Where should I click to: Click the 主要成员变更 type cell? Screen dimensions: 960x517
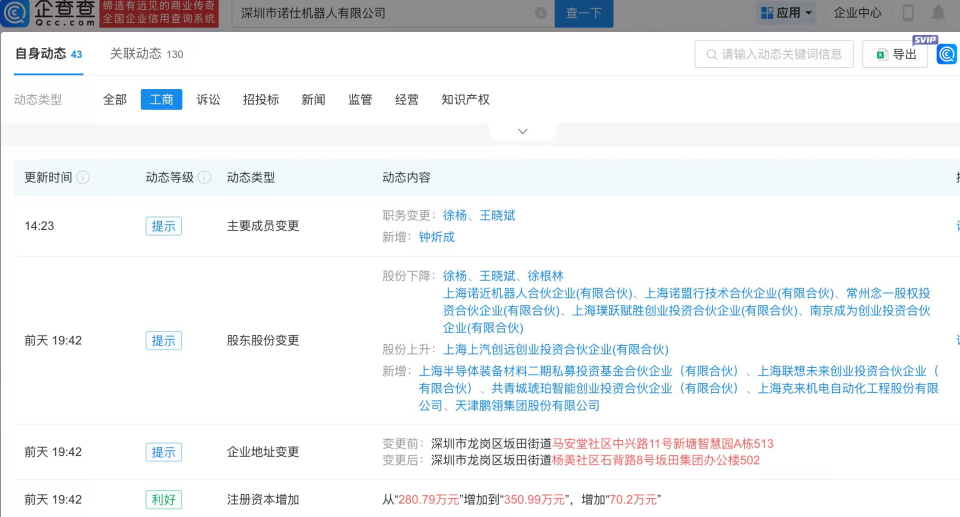tap(263, 226)
